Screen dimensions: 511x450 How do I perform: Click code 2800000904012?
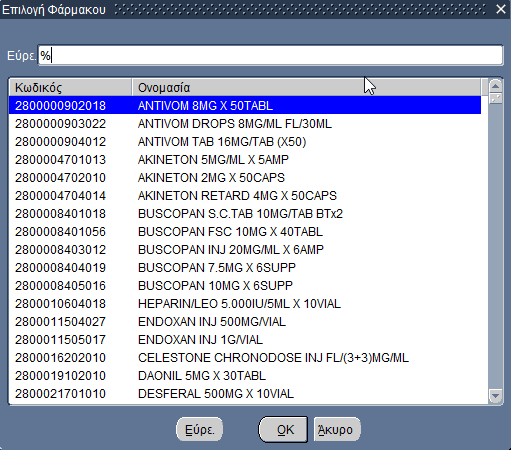(60, 142)
